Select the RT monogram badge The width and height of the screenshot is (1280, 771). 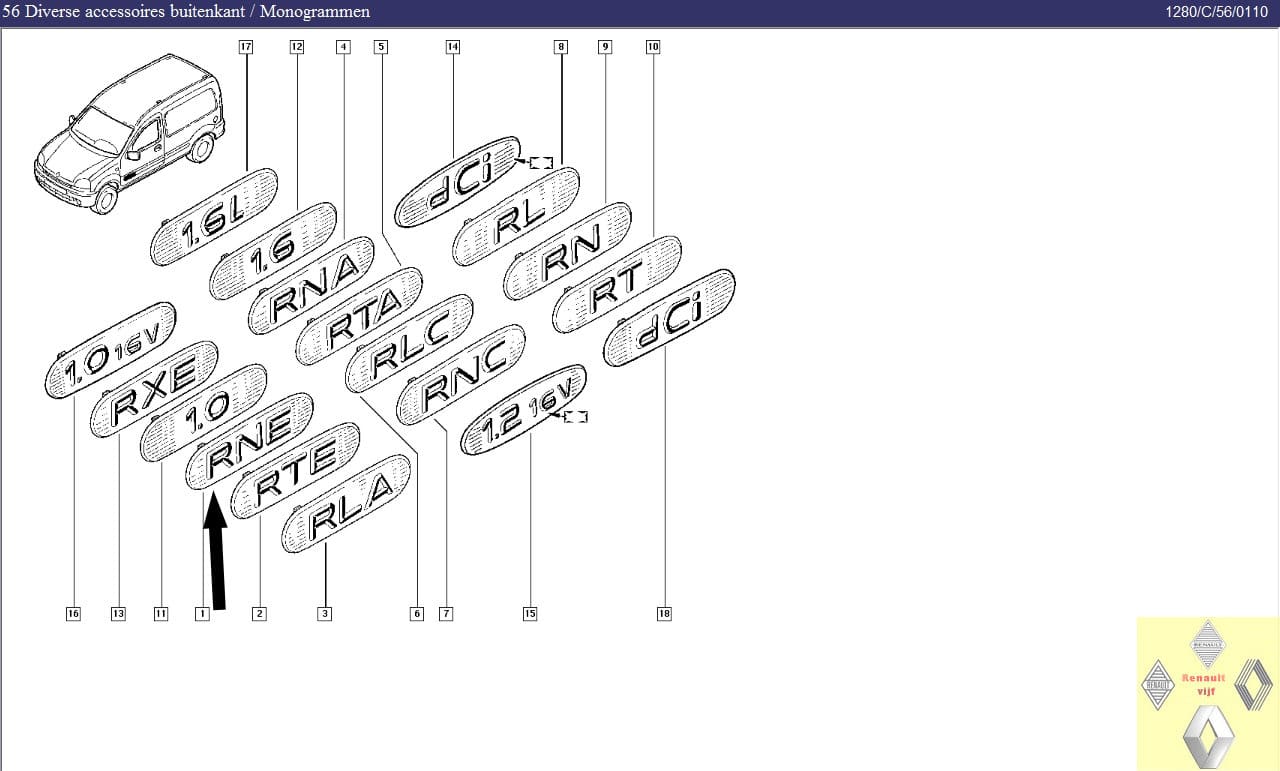click(x=617, y=284)
